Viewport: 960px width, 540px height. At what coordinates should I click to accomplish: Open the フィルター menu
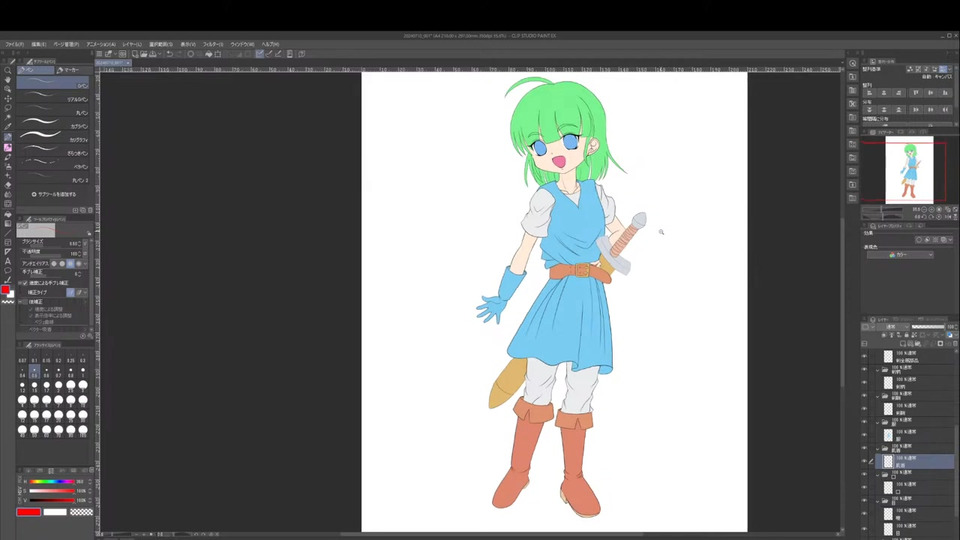(213, 44)
